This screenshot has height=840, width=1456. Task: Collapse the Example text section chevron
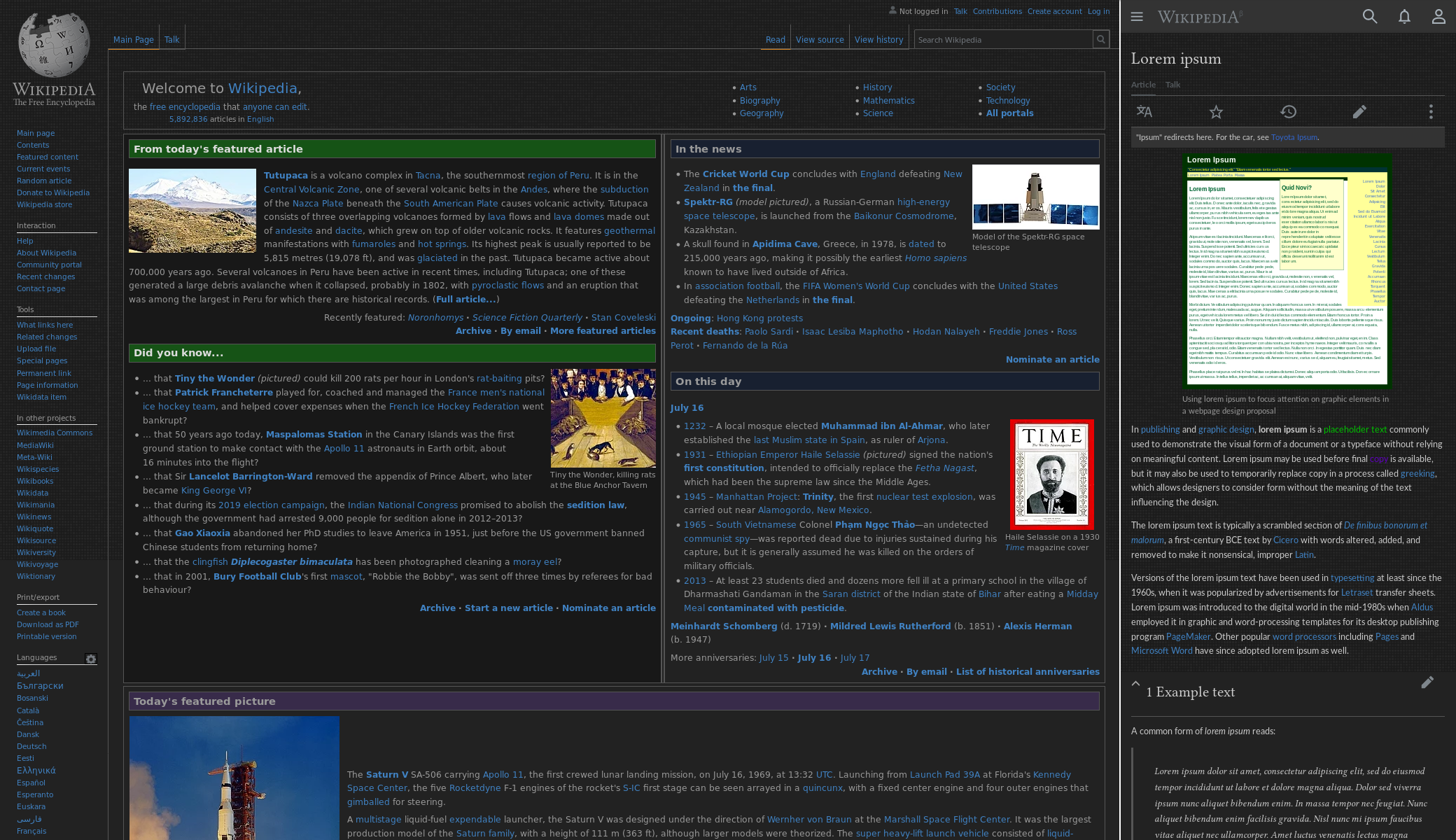point(1136,684)
